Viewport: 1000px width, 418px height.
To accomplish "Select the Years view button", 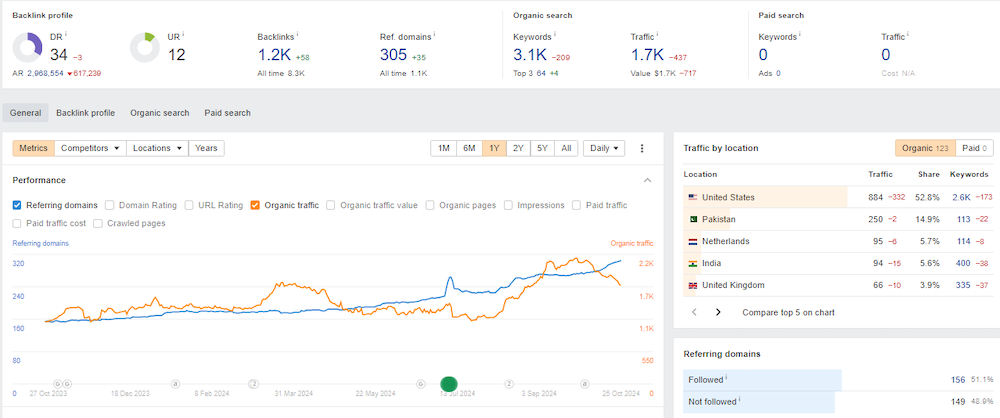I will click(x=206, y=148).
